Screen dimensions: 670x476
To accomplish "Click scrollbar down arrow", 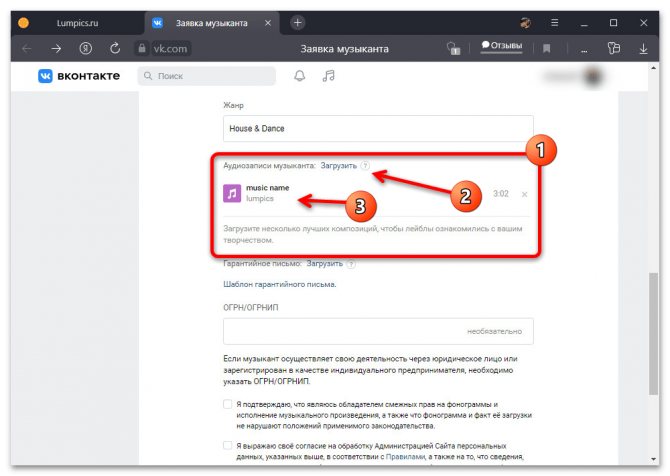I will click(653, 459).
